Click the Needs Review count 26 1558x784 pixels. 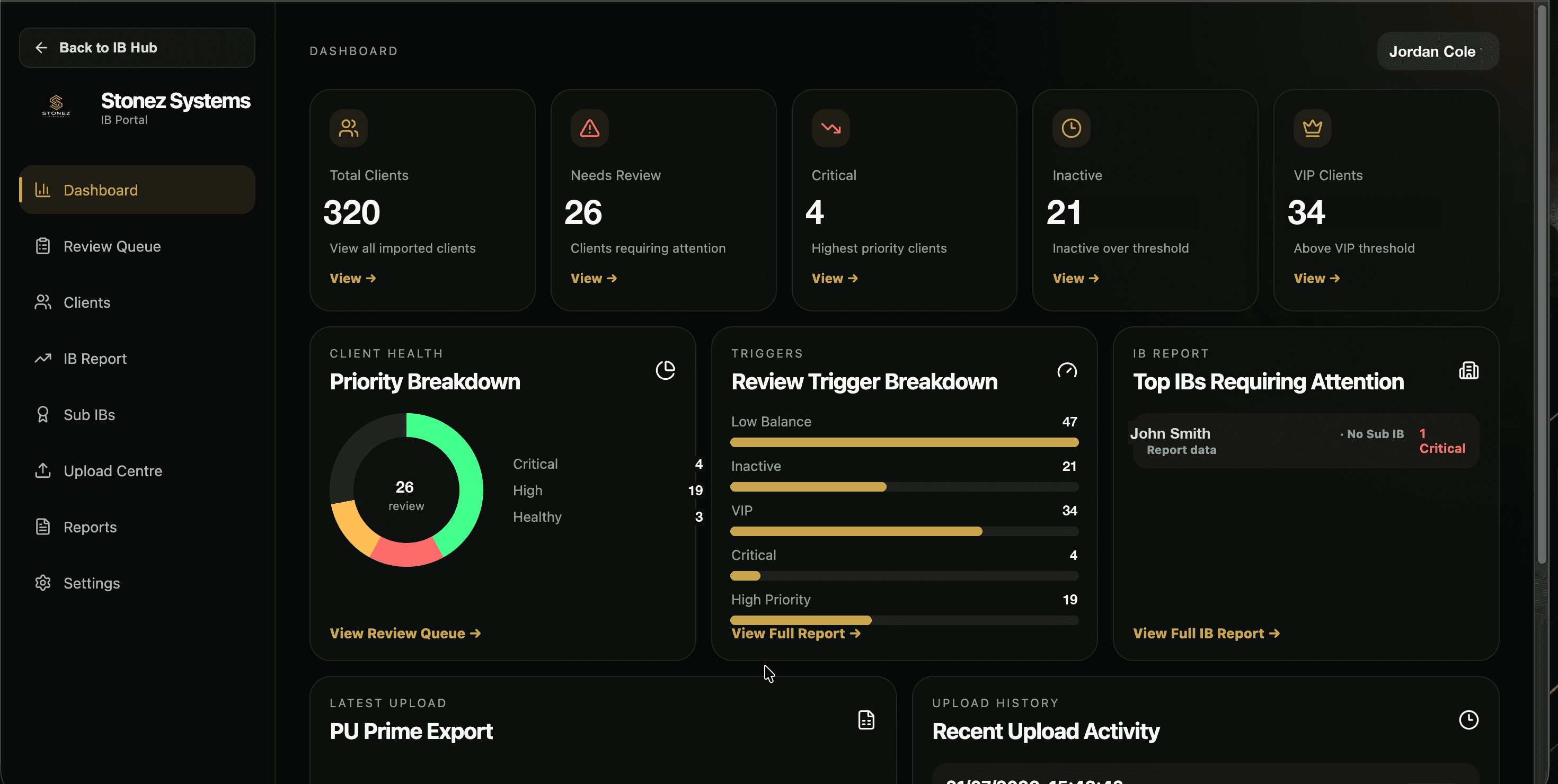click(x=583, y=212)
